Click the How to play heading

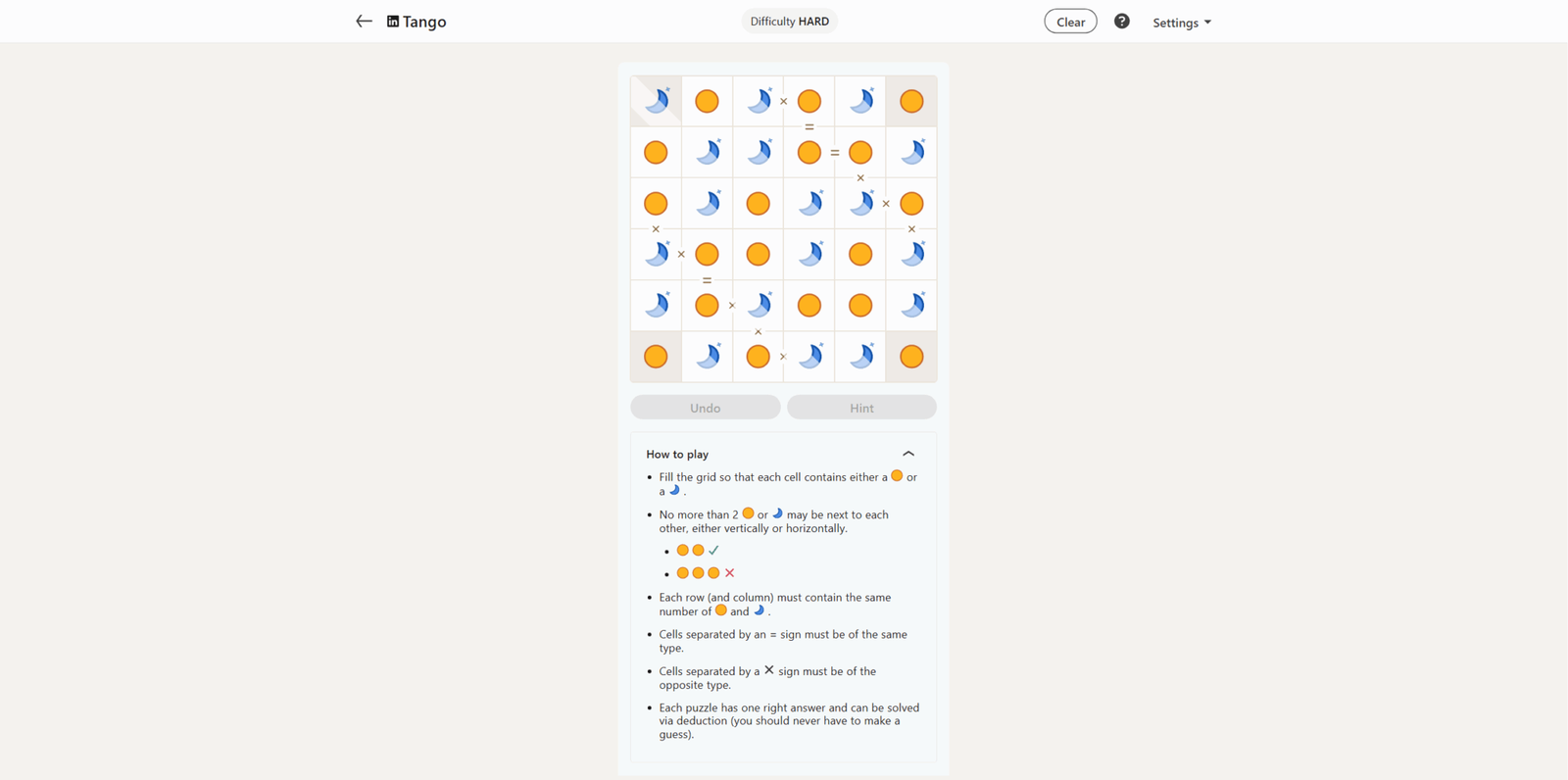click(677, 455)
